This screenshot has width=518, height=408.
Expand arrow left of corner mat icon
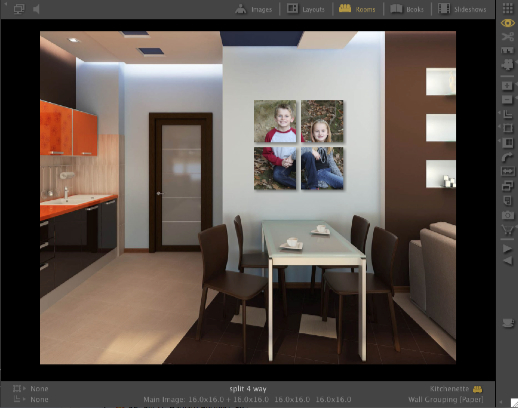click(x=499, y=113)
